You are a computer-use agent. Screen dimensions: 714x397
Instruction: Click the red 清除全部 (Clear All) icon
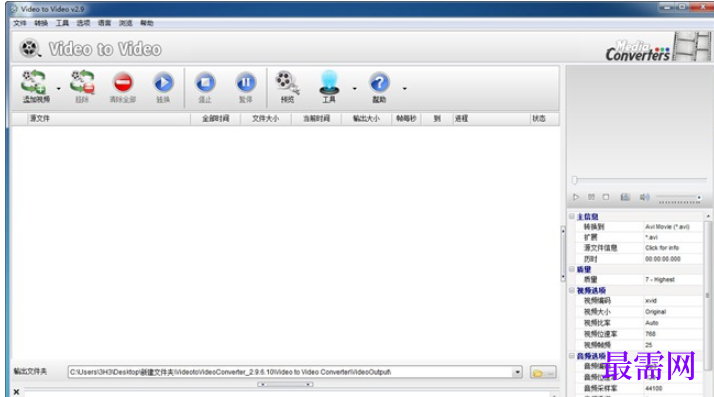coord(123,83)
